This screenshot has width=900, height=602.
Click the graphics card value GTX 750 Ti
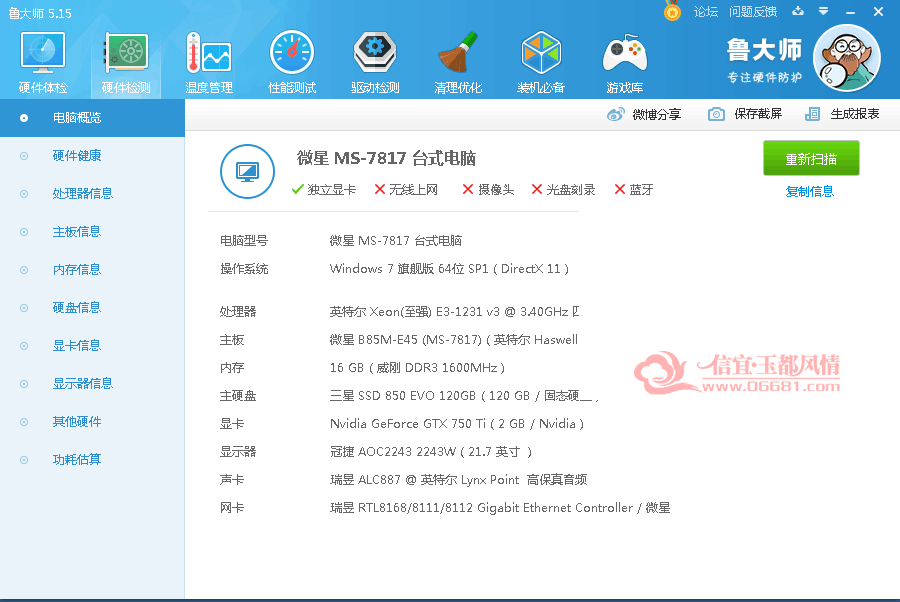(456, 424)
